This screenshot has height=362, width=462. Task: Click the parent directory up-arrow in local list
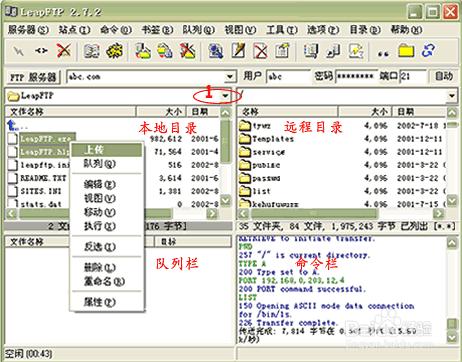pos(13,126)
